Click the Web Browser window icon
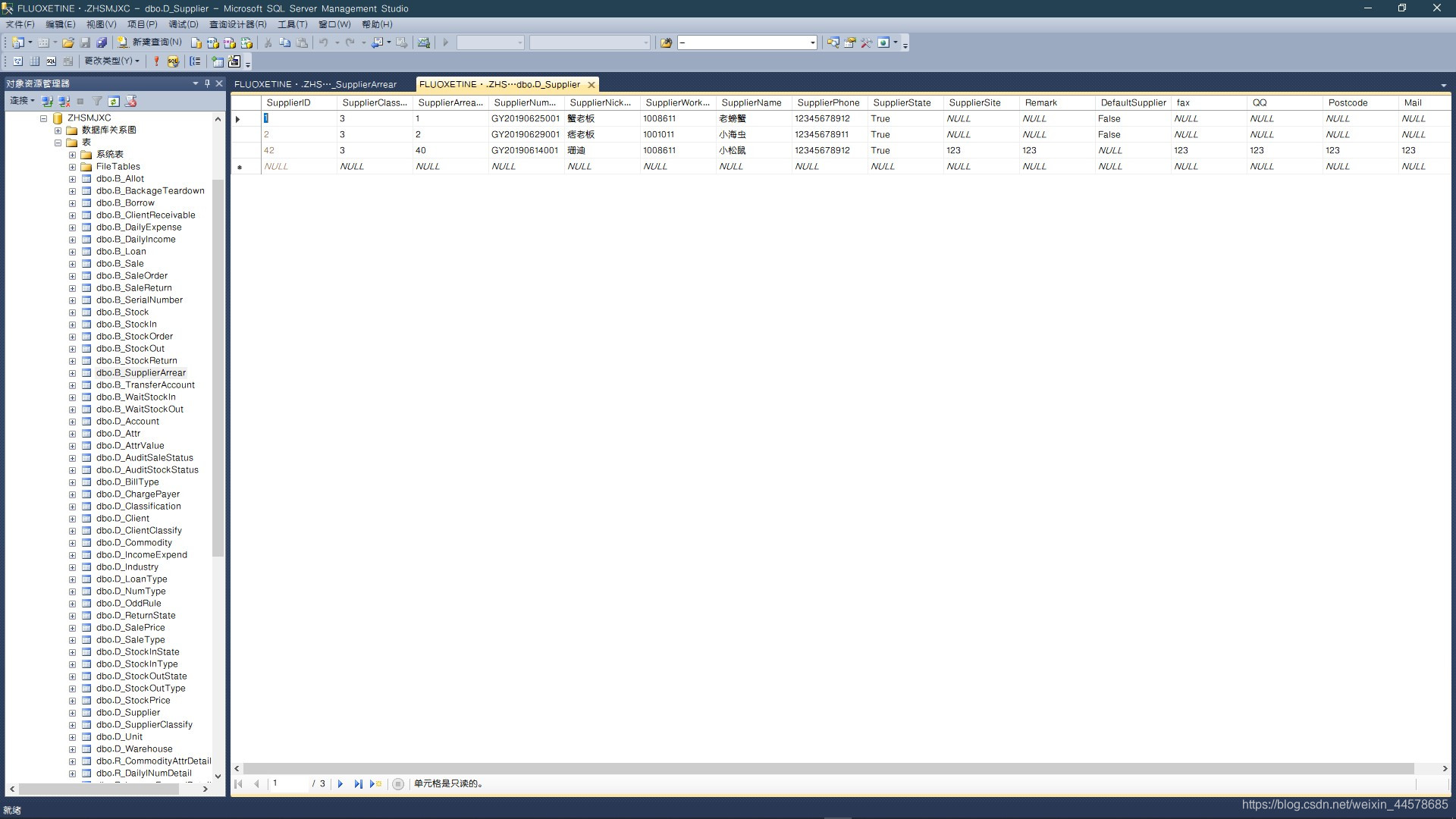 [883, 42]
